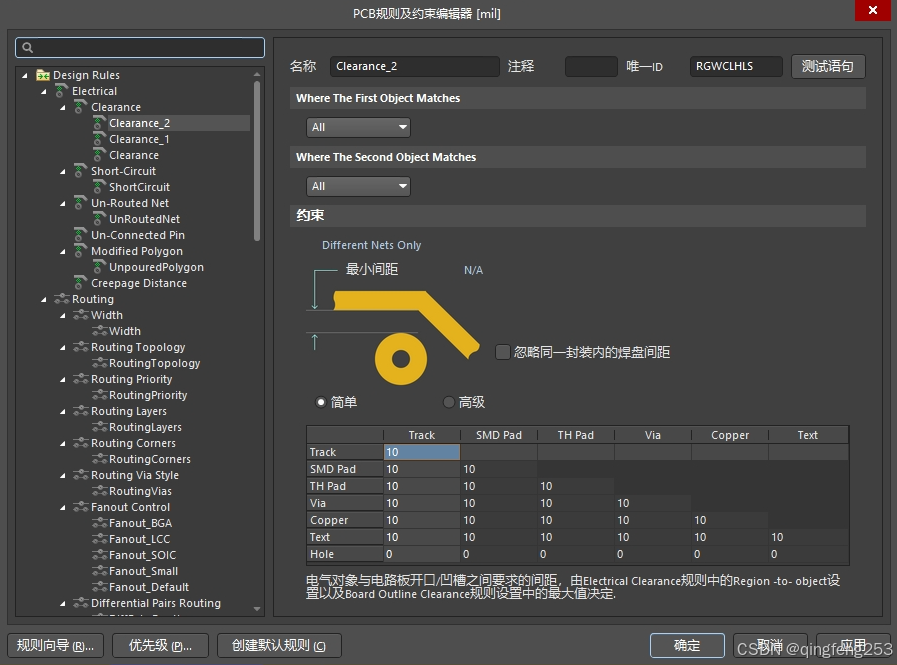This screenshot has height=665, width=897.
Task: Open the 规则向导 rule wizard
Action: 55,646
